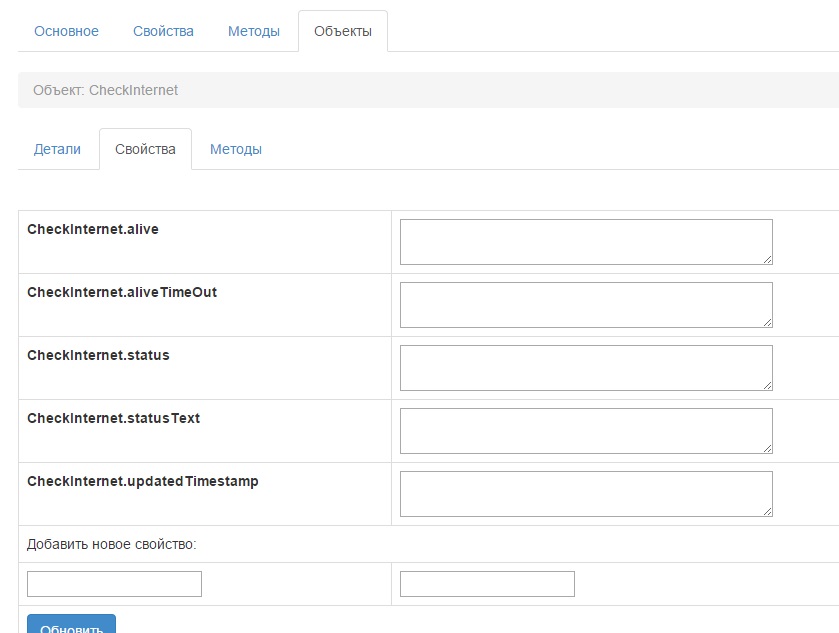Screen dimensions: 839x633
Task: Click the new property value input field
Action: point(487,584)
